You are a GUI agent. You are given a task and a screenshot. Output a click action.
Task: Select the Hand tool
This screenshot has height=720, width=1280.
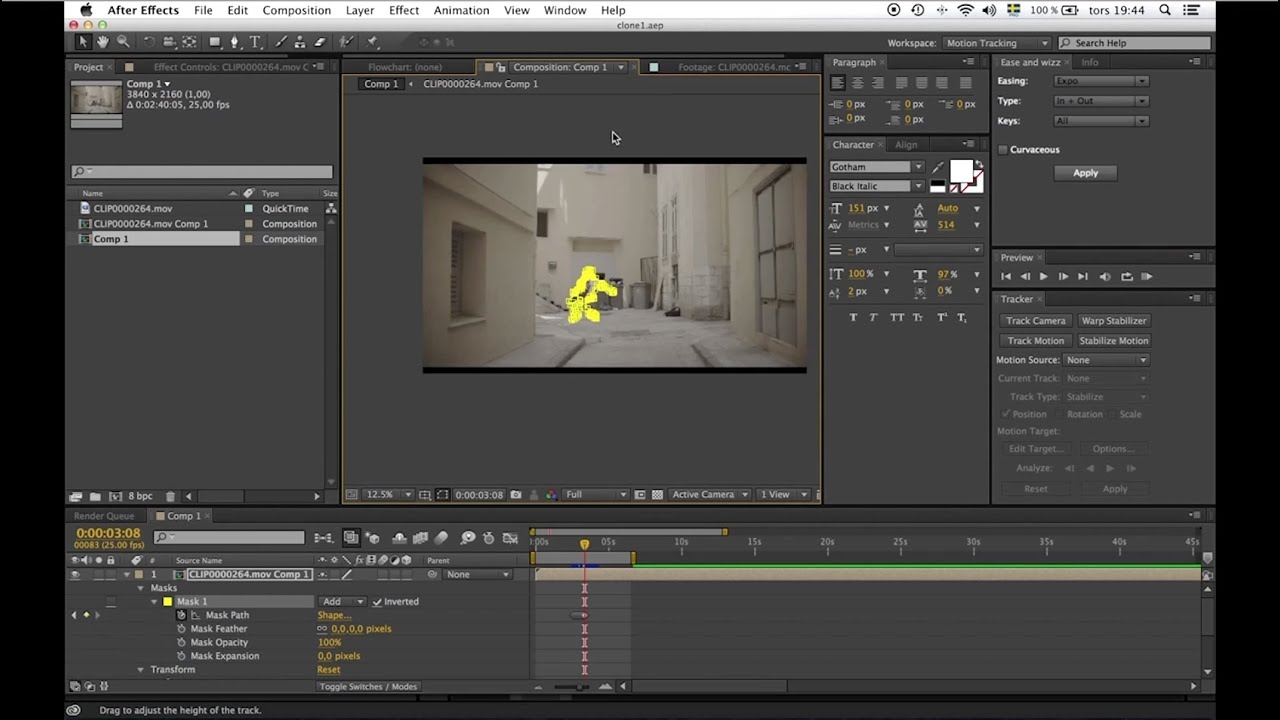[x=102, y=42]
